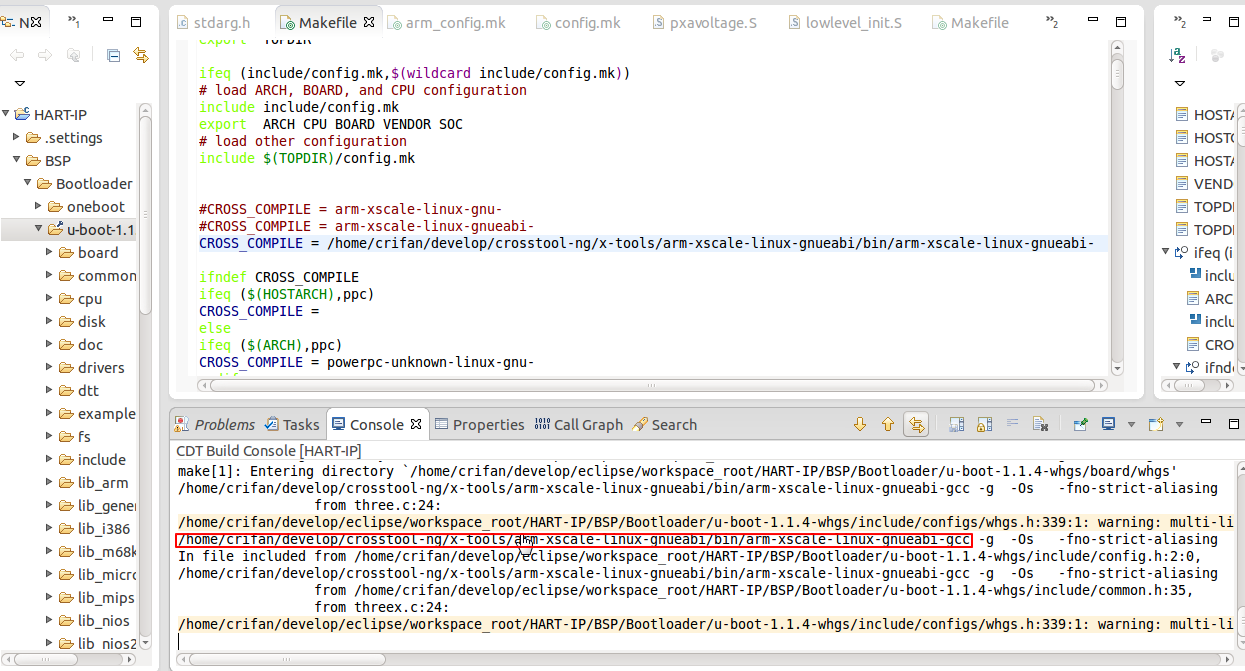Select ARC entry in outline
This screenshot has height=671, width=1245.
coord(1210,299)
